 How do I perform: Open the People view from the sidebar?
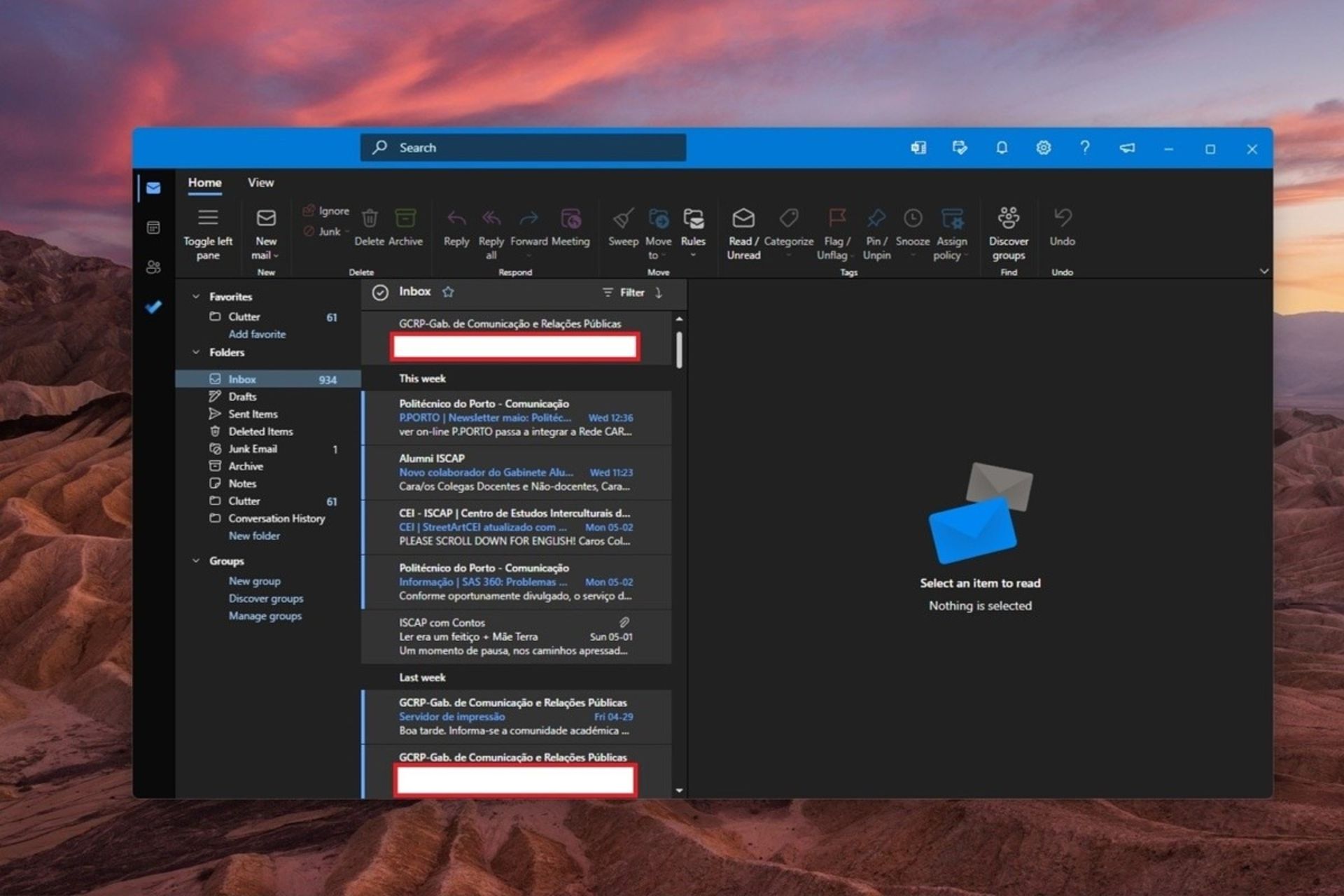(153, 266)
